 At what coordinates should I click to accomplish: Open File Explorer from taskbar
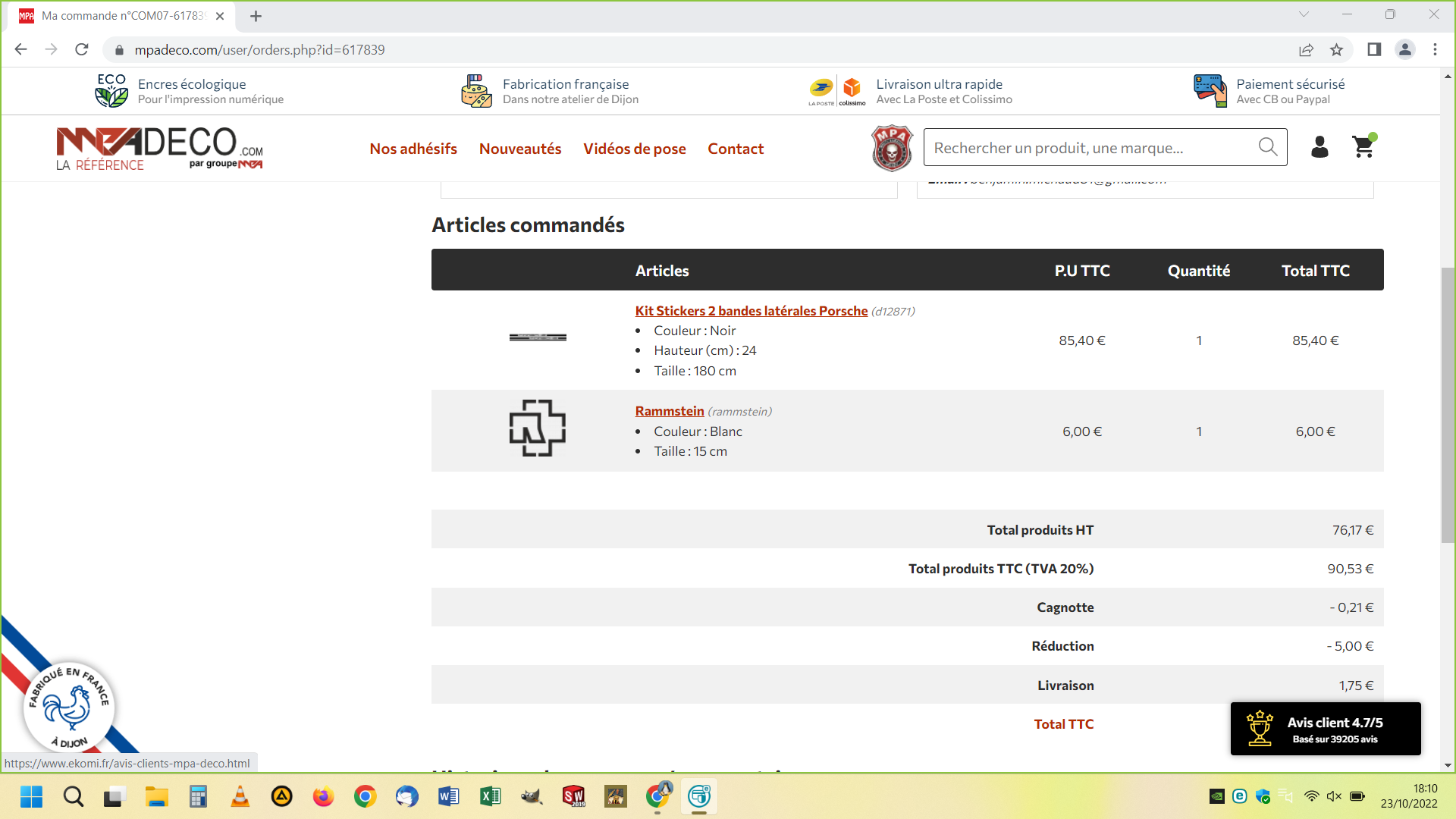[157, 796]
